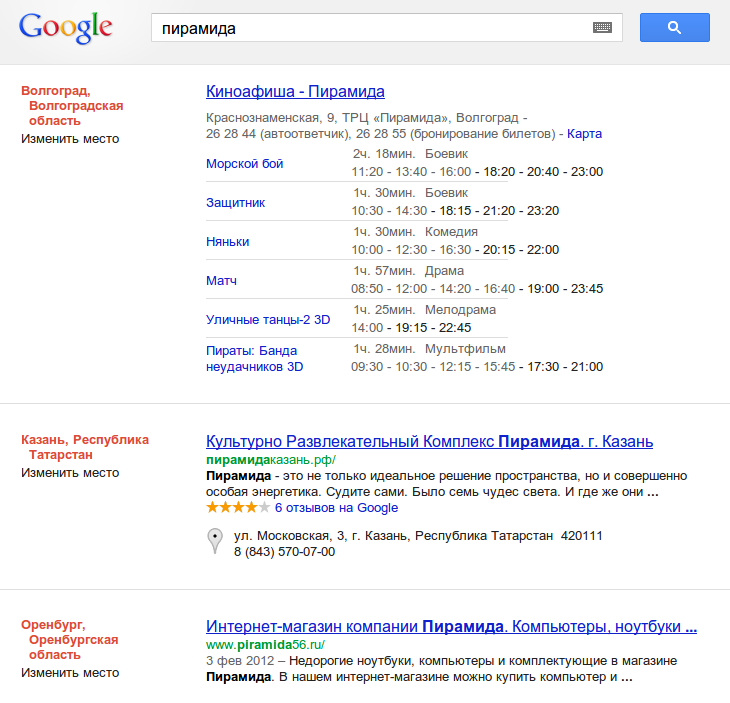The height and width of the screenshot is (703, 730).
Task: Click the пирамидаказань.рф URL
Action: (x=270, y=460)
